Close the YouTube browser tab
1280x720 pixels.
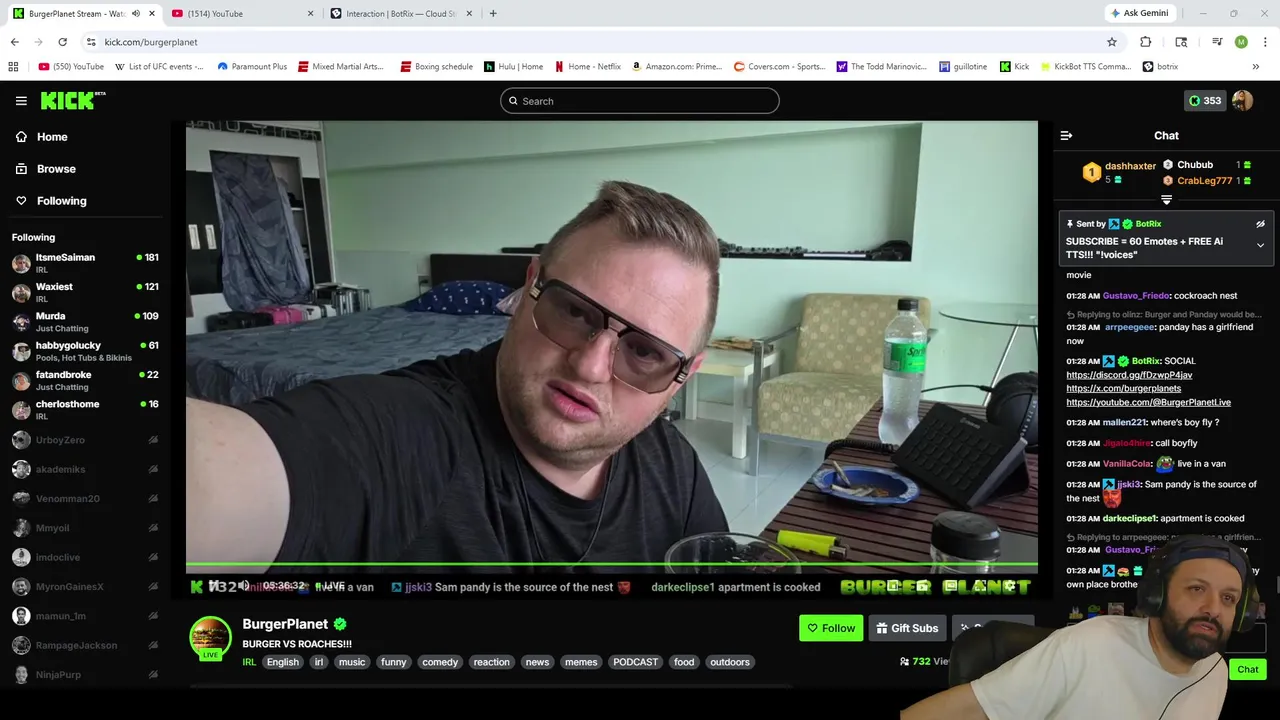(x=310, y=14)
